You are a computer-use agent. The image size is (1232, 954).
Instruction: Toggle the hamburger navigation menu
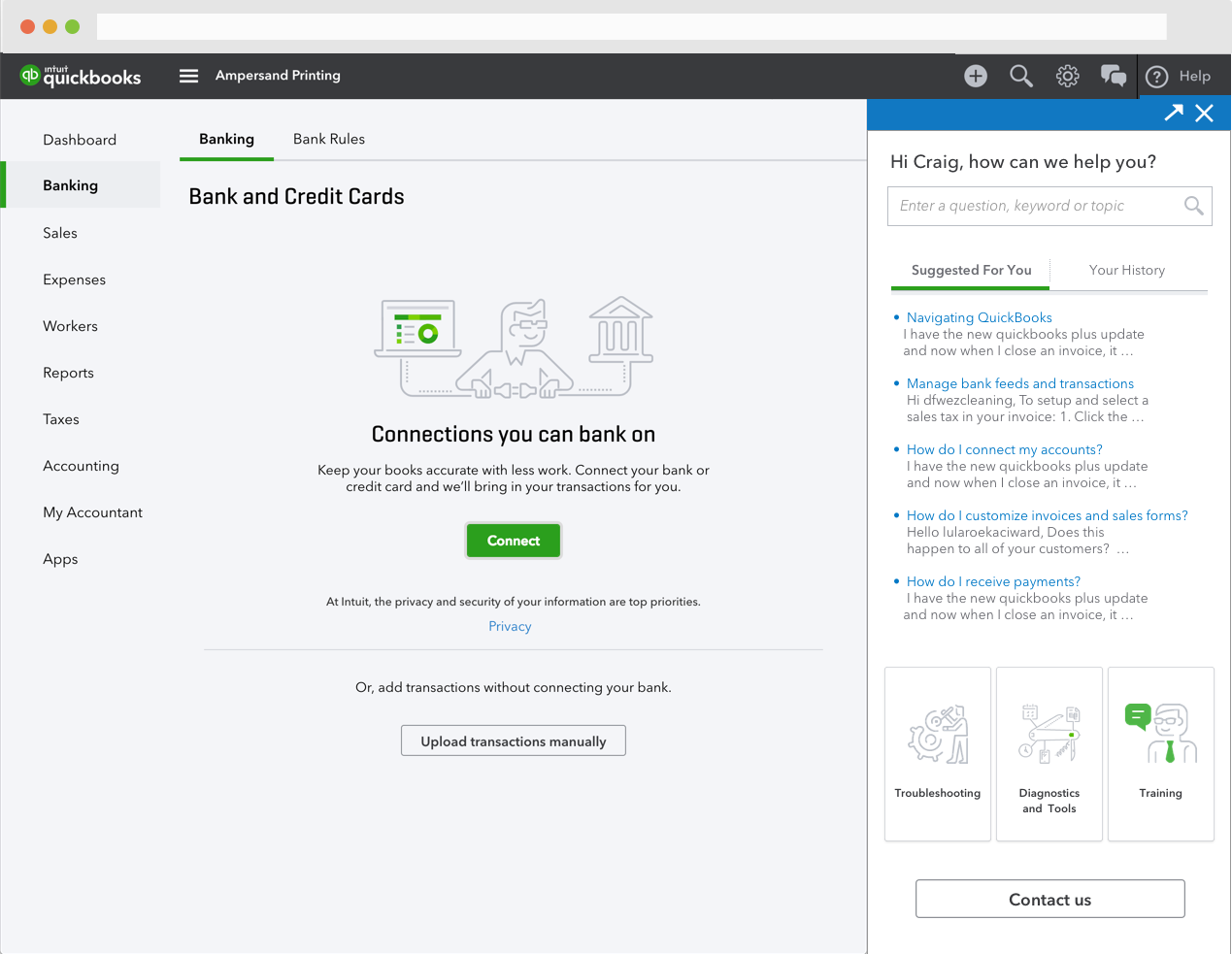[x=188, y=76]
